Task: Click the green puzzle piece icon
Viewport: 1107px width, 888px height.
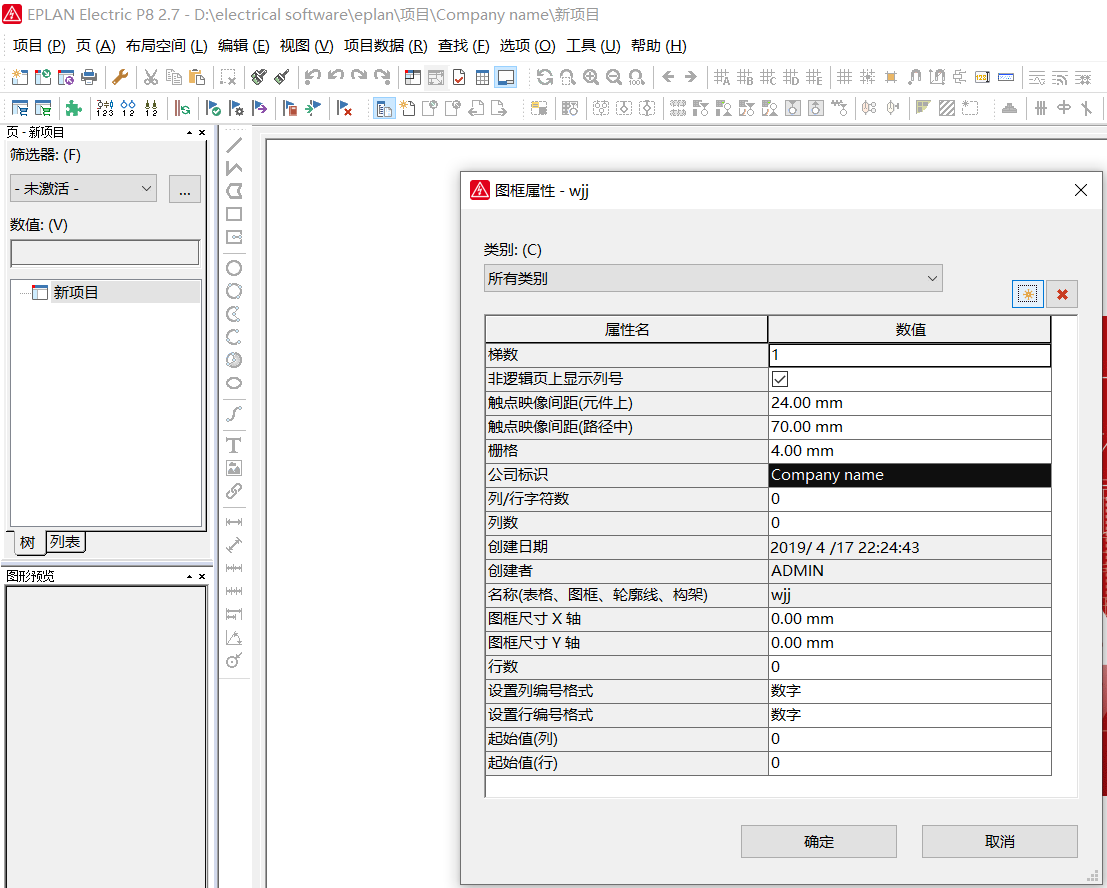Action: [73, 108]
